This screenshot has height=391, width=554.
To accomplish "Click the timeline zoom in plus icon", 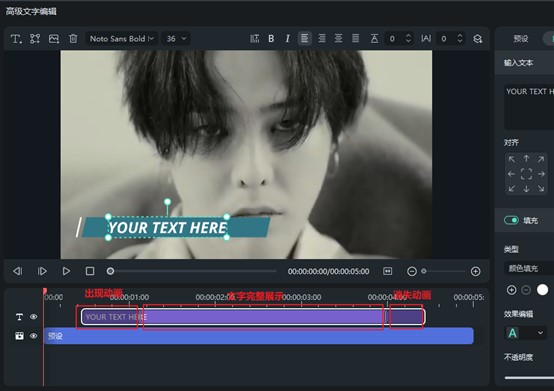I will [476, 271].
